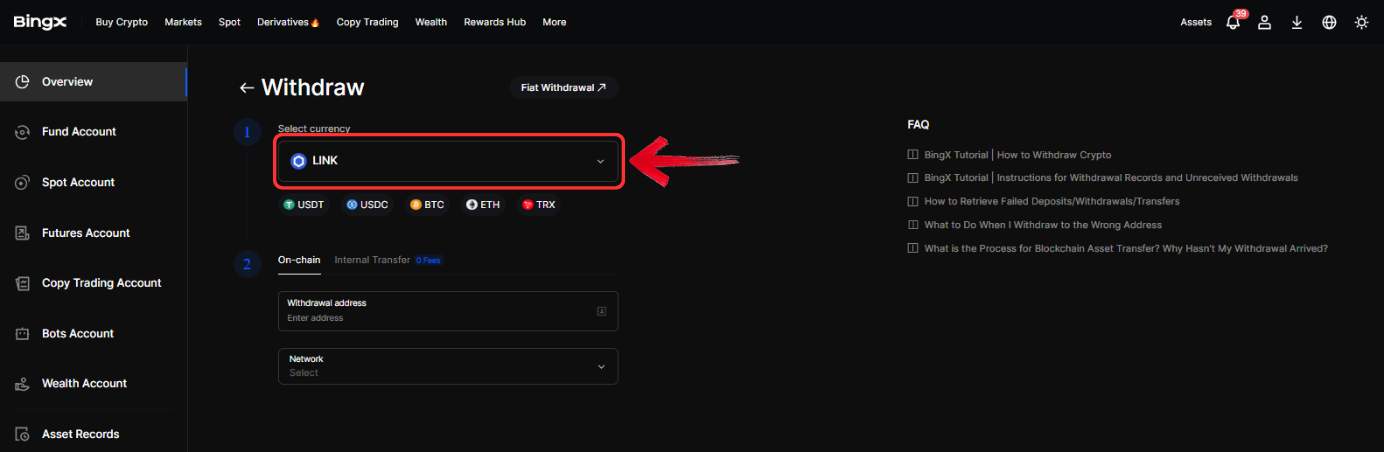1384x452 pixels.
Task: Open the Buy Crypto menu
Action: click(121, 22)
